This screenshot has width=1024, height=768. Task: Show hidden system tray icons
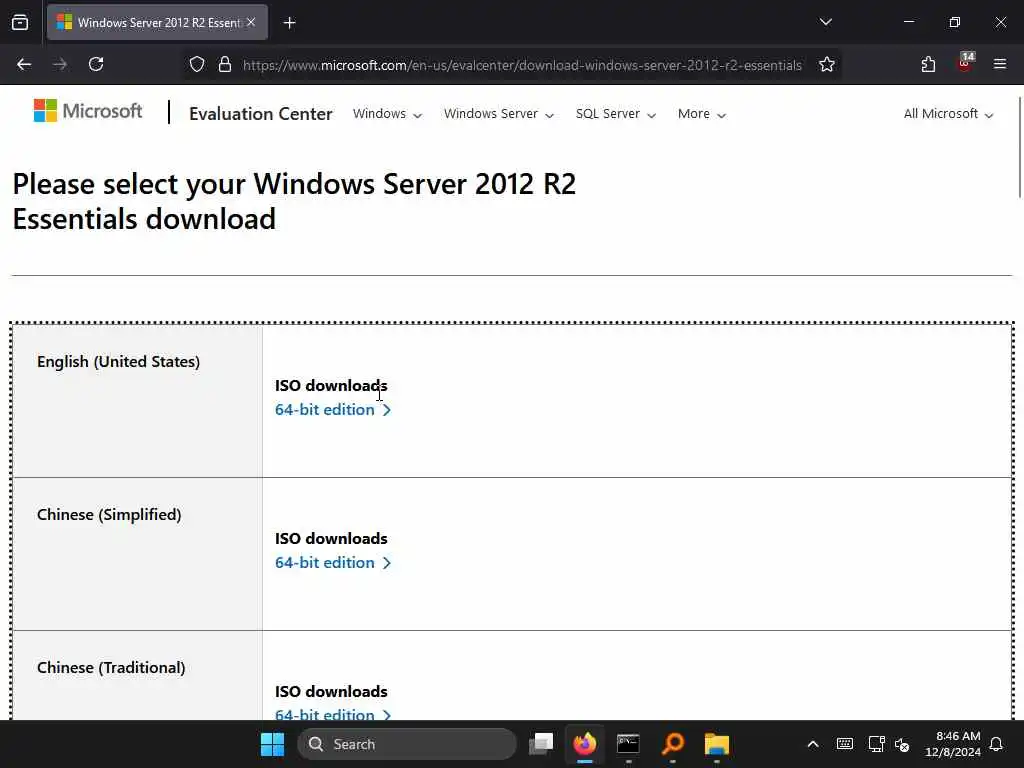click(813, 744)
